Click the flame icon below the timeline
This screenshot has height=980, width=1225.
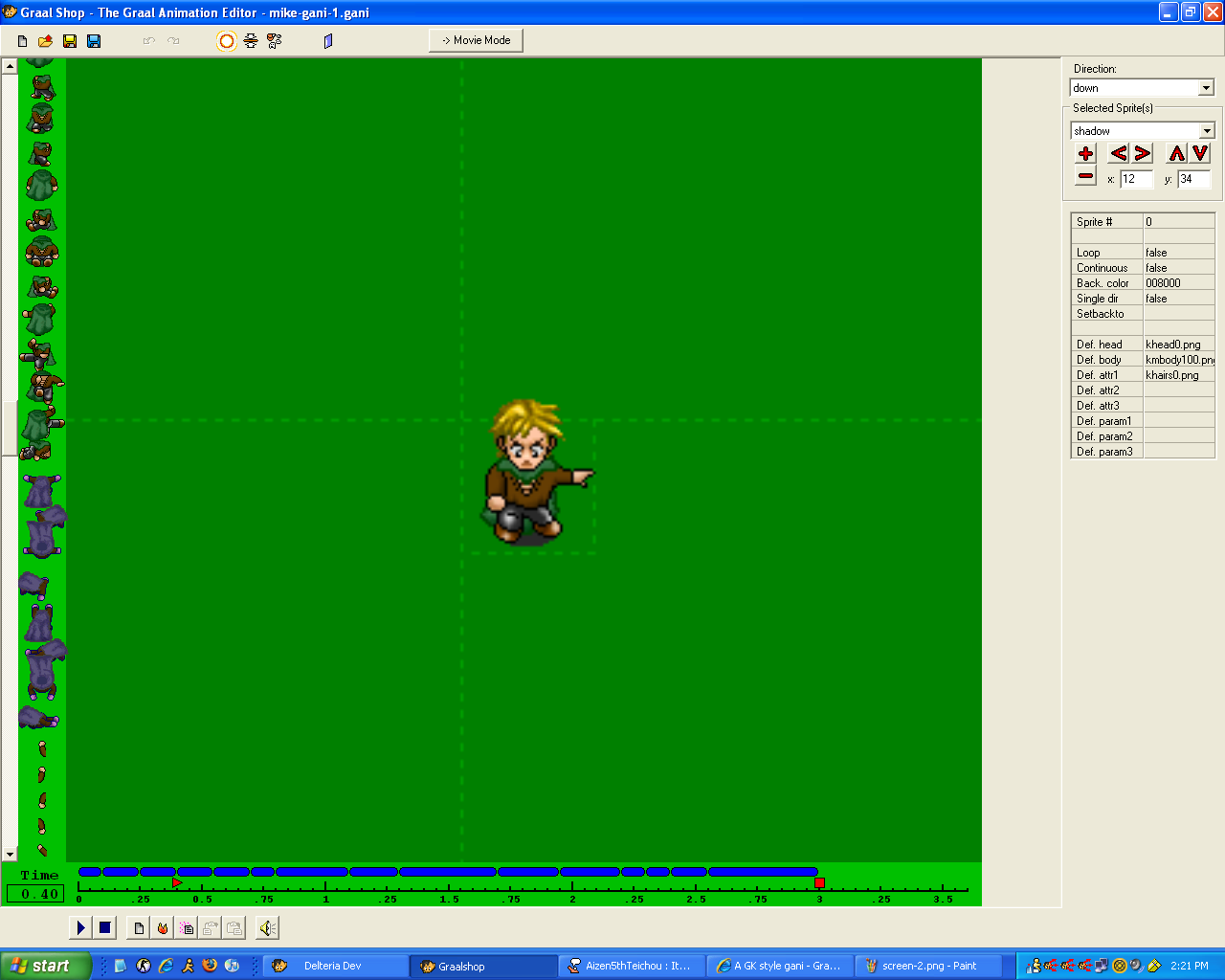pos(163,927)
